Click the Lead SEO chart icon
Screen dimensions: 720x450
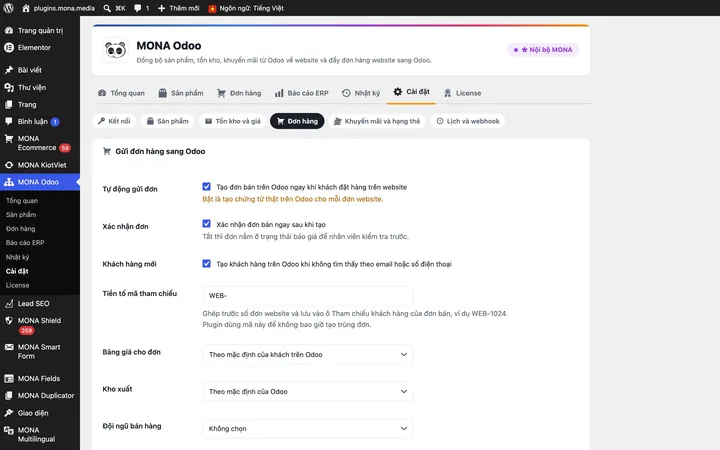click(x=9, y=304)
